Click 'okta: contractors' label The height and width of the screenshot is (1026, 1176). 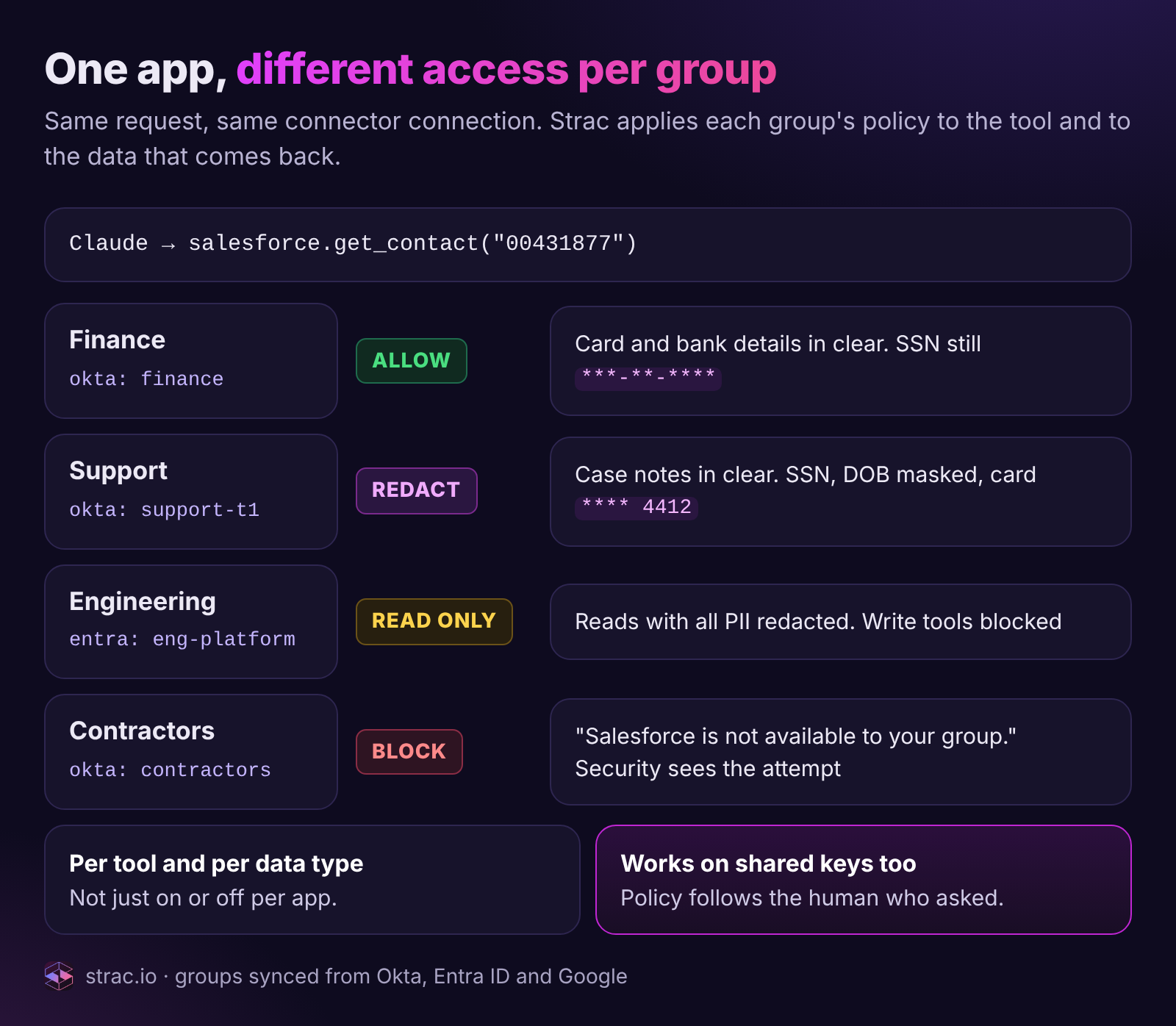tap(170, 770)
